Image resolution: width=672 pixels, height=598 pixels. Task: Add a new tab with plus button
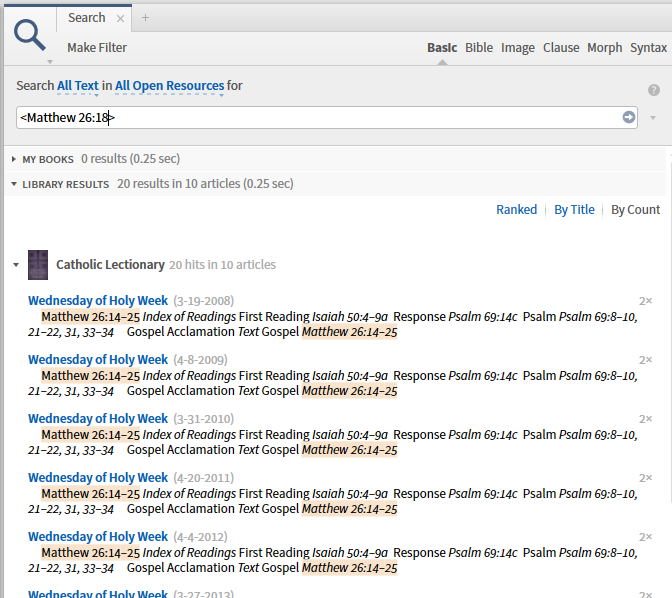[145, 18]
